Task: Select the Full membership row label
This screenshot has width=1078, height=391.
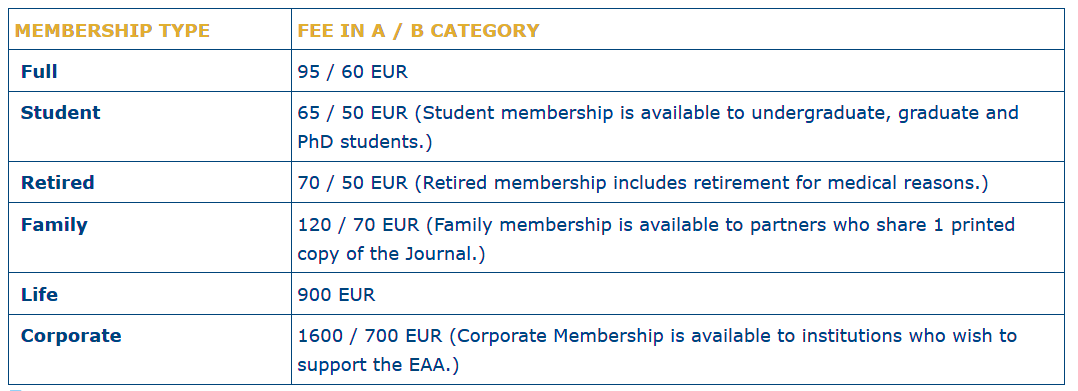Action: pyautogui.click(x=39, y=71)
